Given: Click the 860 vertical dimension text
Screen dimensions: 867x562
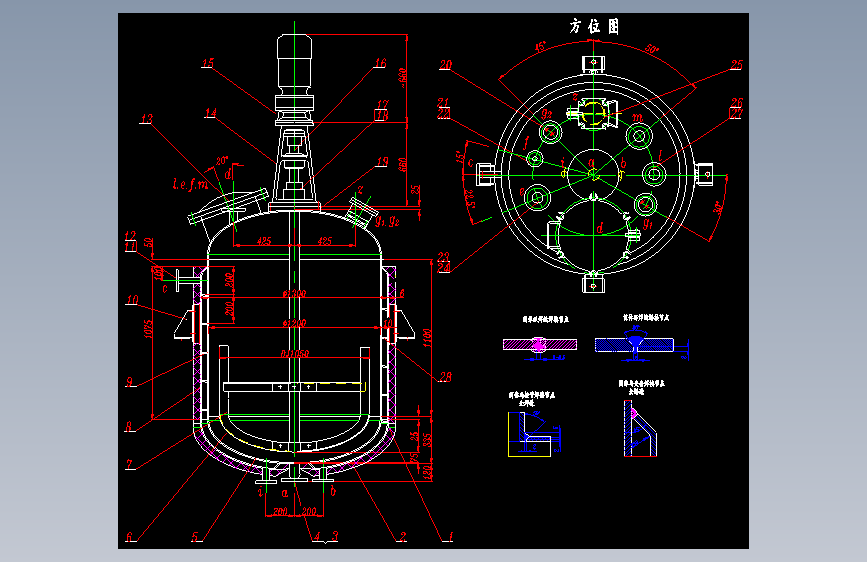Looking at the screenshot, I should click(x=403, y=164).
